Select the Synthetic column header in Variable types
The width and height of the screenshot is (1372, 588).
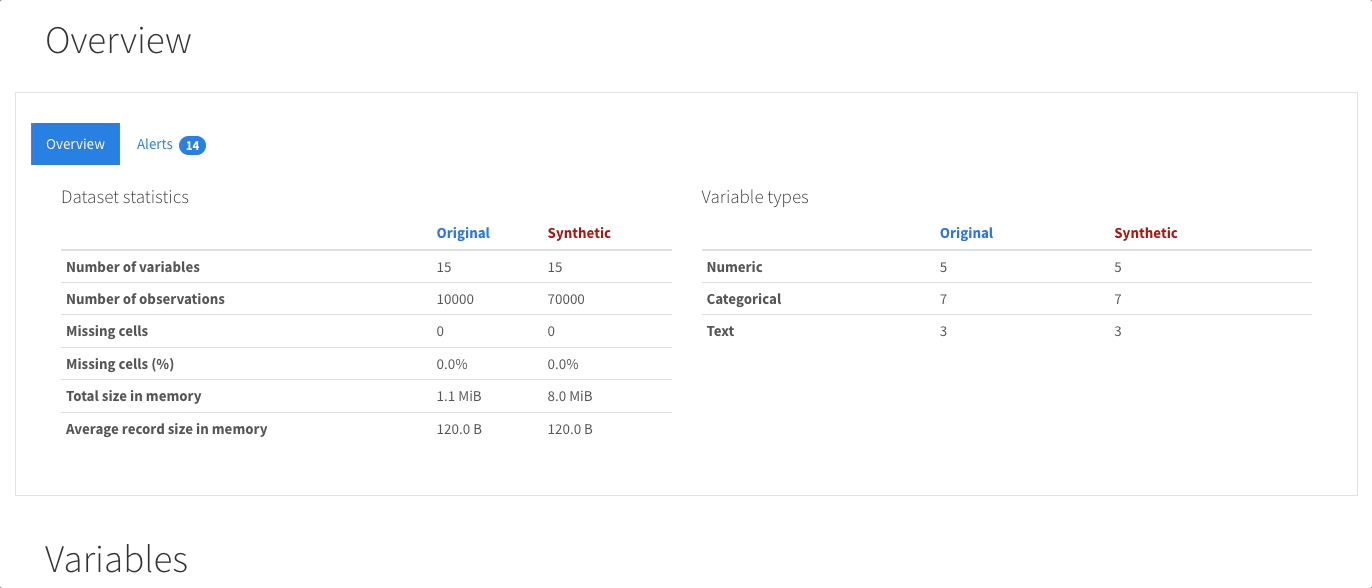coord(1145,233)
